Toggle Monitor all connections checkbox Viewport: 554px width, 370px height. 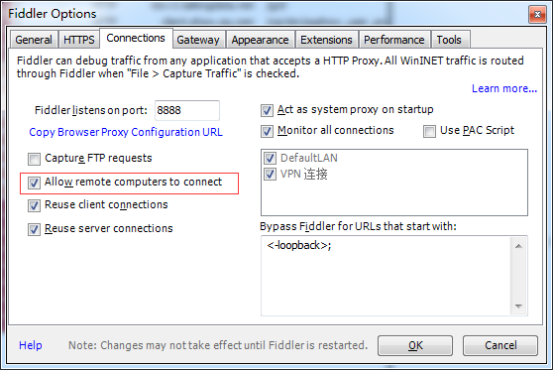coord(267,131)
